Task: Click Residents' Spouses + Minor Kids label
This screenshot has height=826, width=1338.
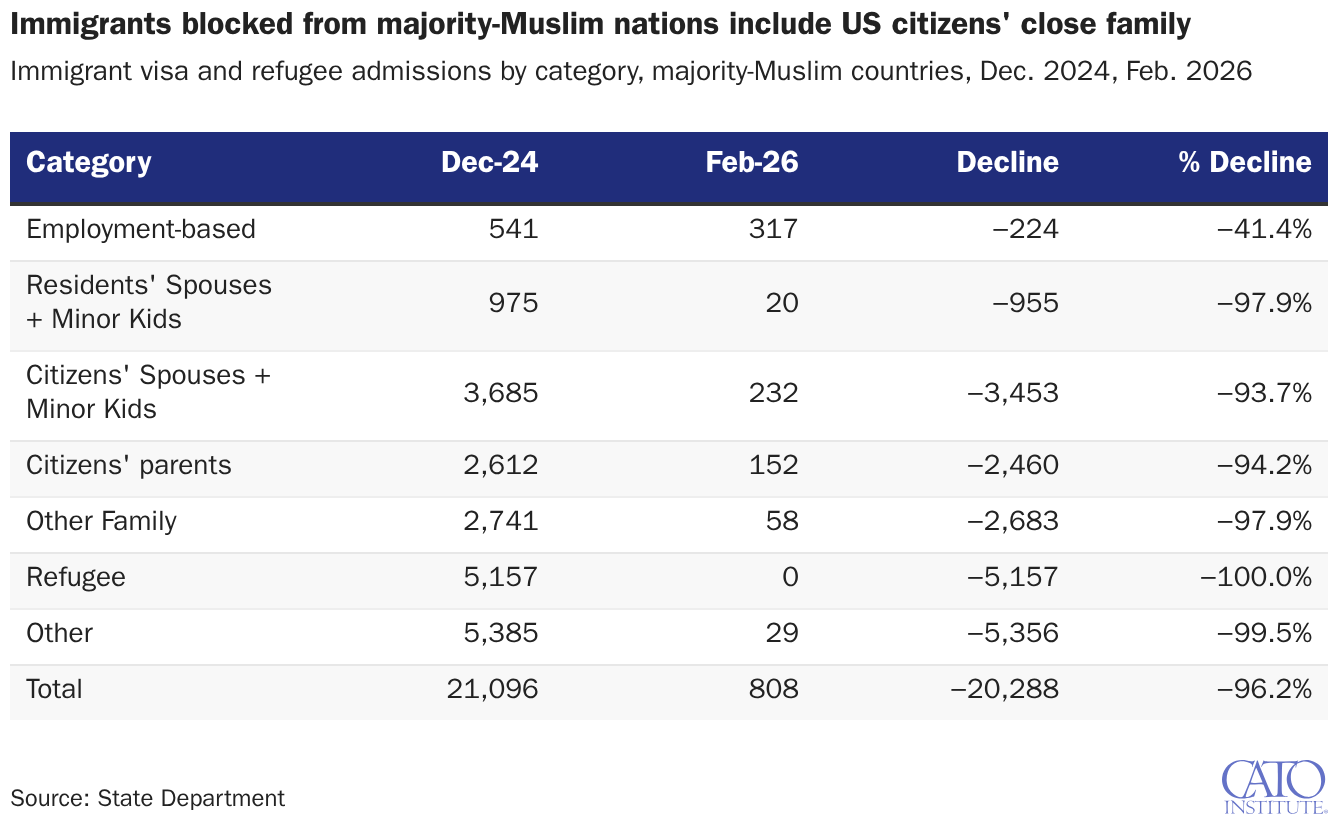Action: [x=149, y=302]
